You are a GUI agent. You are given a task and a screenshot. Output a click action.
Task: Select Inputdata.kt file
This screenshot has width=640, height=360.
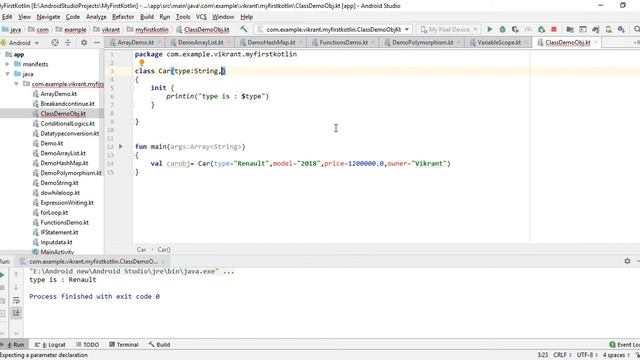(x=56, y=242)
